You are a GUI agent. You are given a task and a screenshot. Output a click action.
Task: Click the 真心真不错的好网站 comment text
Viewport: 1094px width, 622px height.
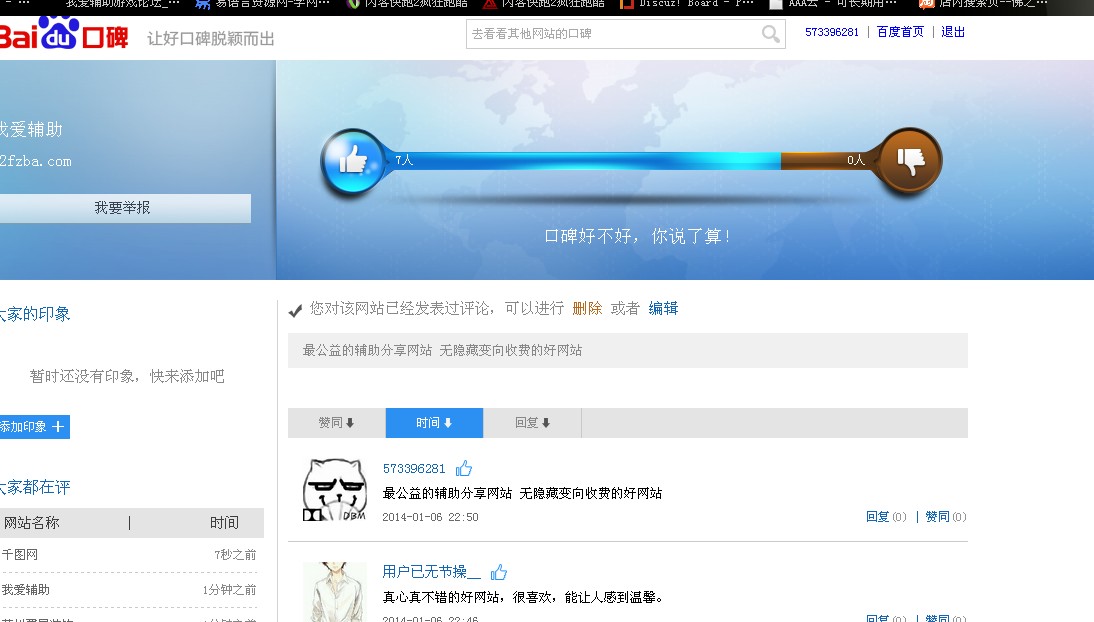(x=523, y=598)
